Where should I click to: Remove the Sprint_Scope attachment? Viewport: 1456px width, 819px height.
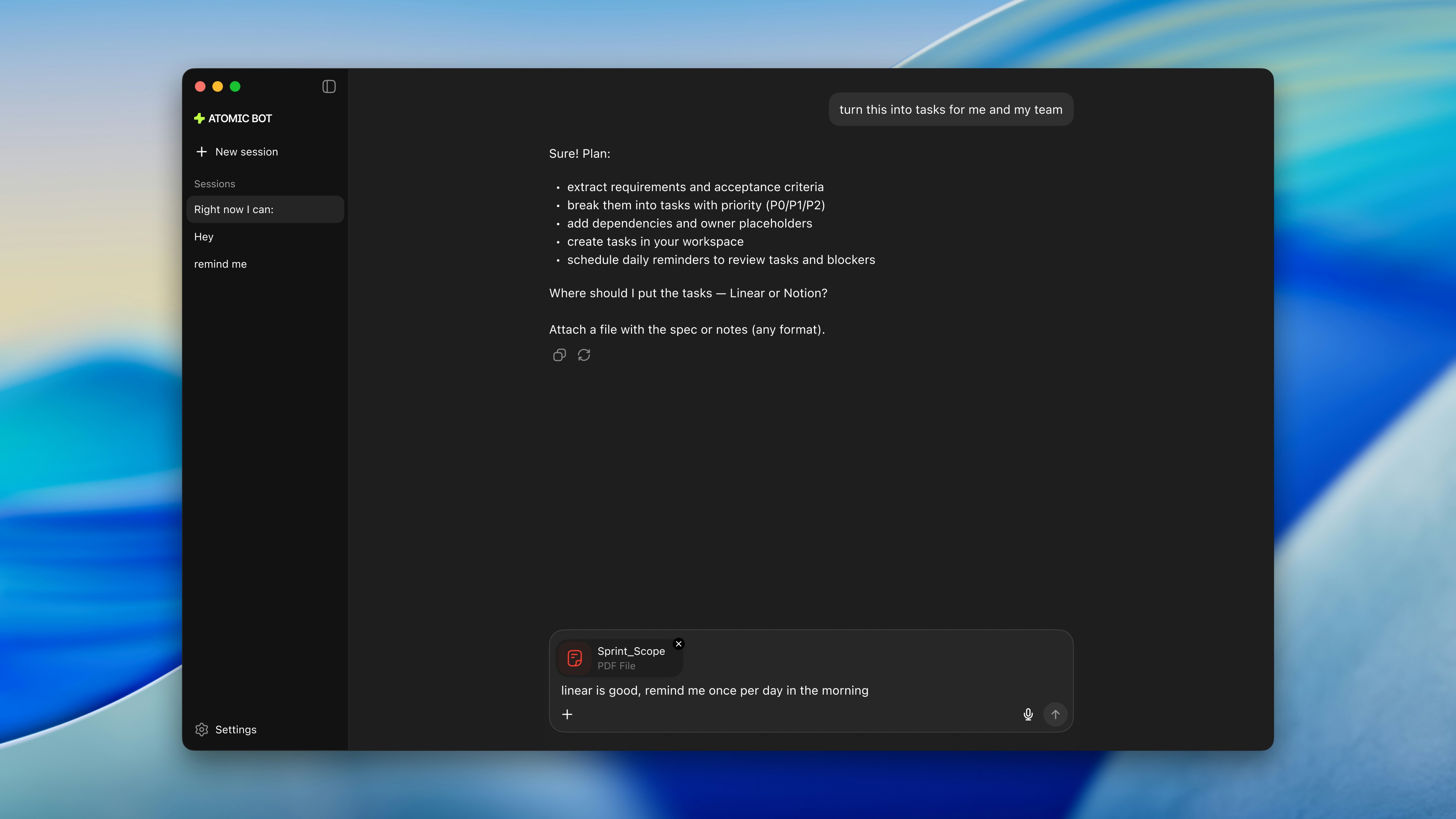click(678, 643)
